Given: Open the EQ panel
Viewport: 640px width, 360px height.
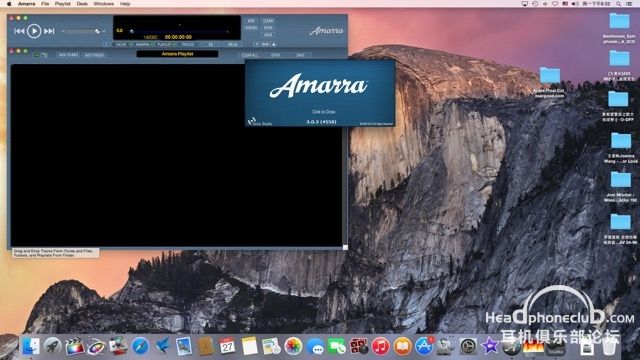Looking at the screenshot, I should (x=211, y=44).
